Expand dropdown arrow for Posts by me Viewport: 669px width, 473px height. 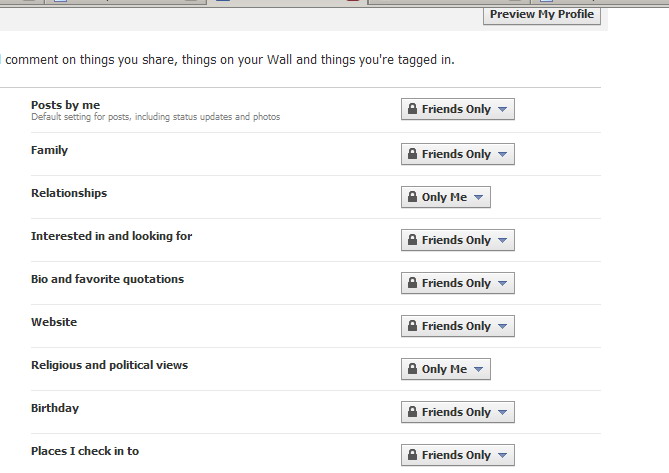503,109
